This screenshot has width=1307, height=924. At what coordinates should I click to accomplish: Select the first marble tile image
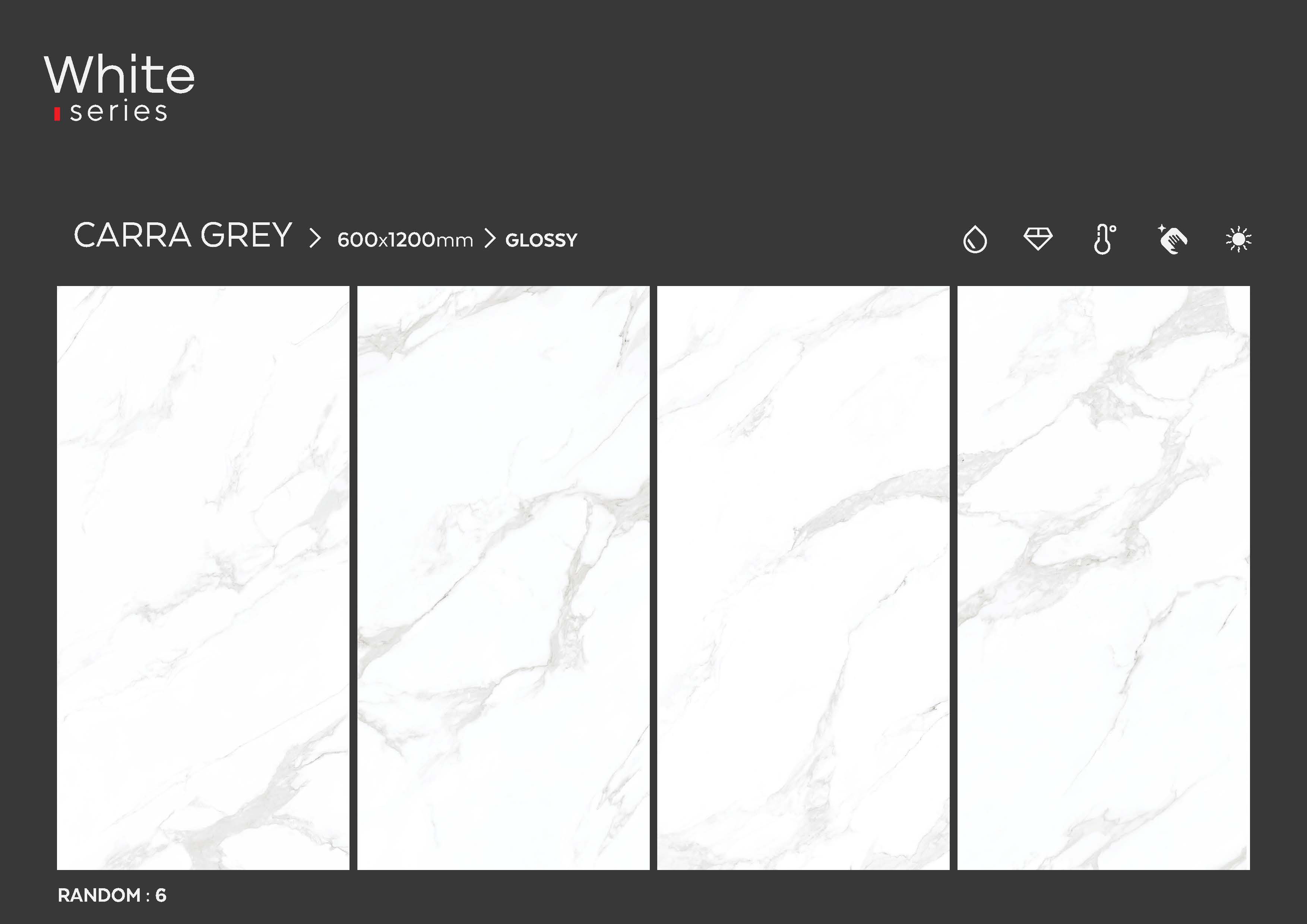click(203, 578)
